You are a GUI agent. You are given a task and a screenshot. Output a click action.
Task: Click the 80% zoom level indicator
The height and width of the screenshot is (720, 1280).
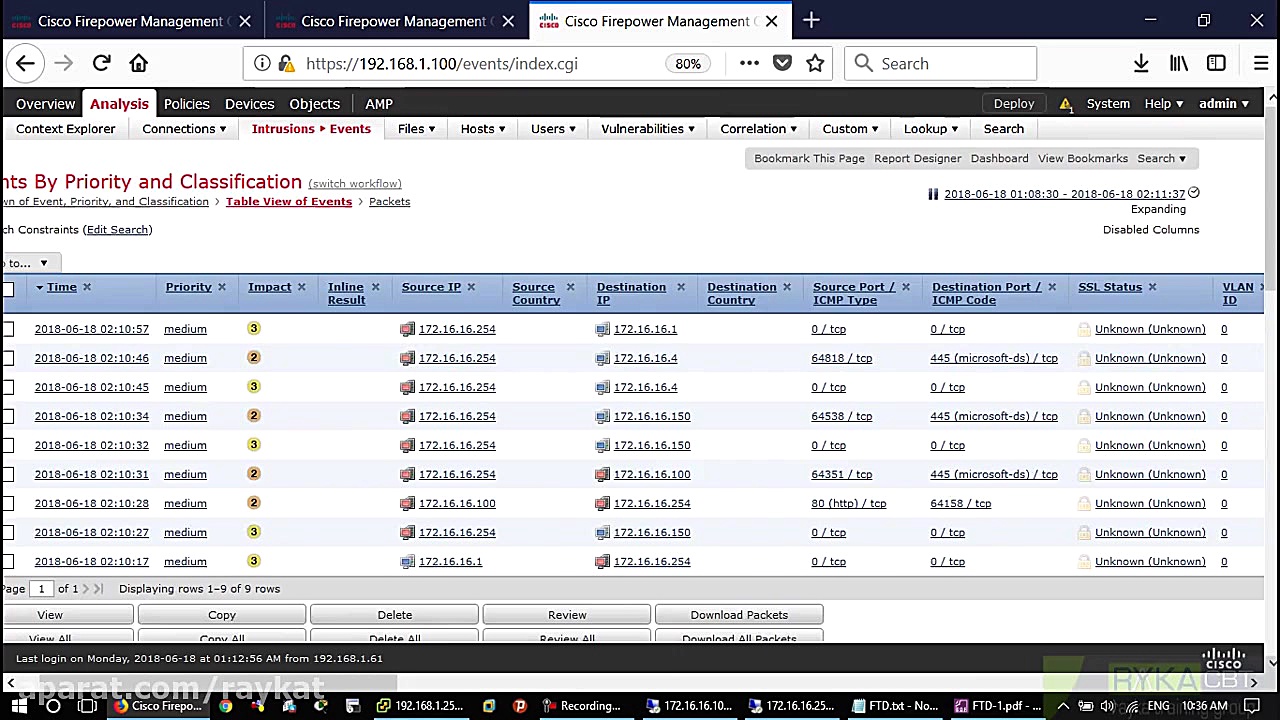point(688,63)
